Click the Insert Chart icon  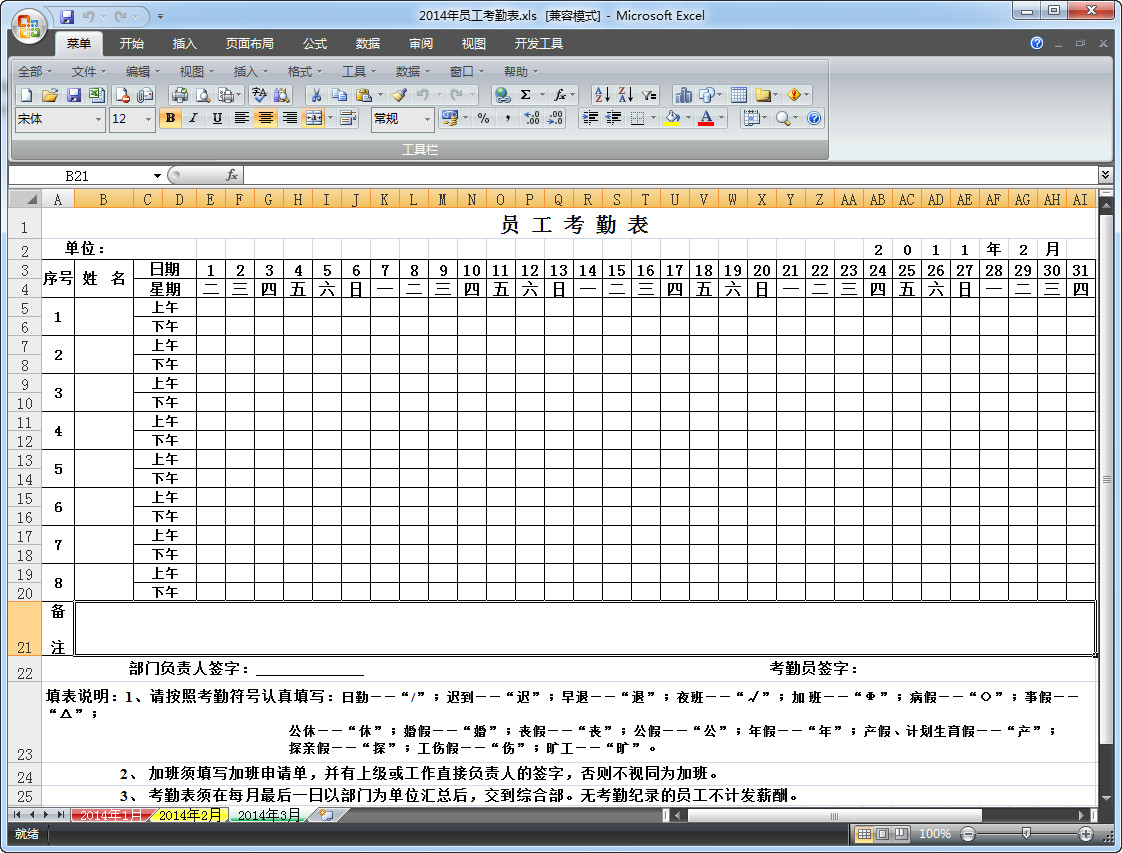[683, 94]
